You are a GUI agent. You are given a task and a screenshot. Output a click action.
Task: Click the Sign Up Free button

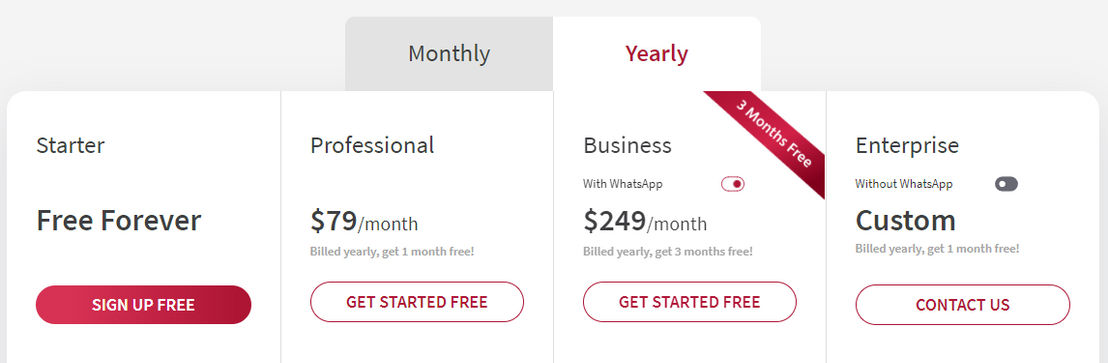[143, 305]
